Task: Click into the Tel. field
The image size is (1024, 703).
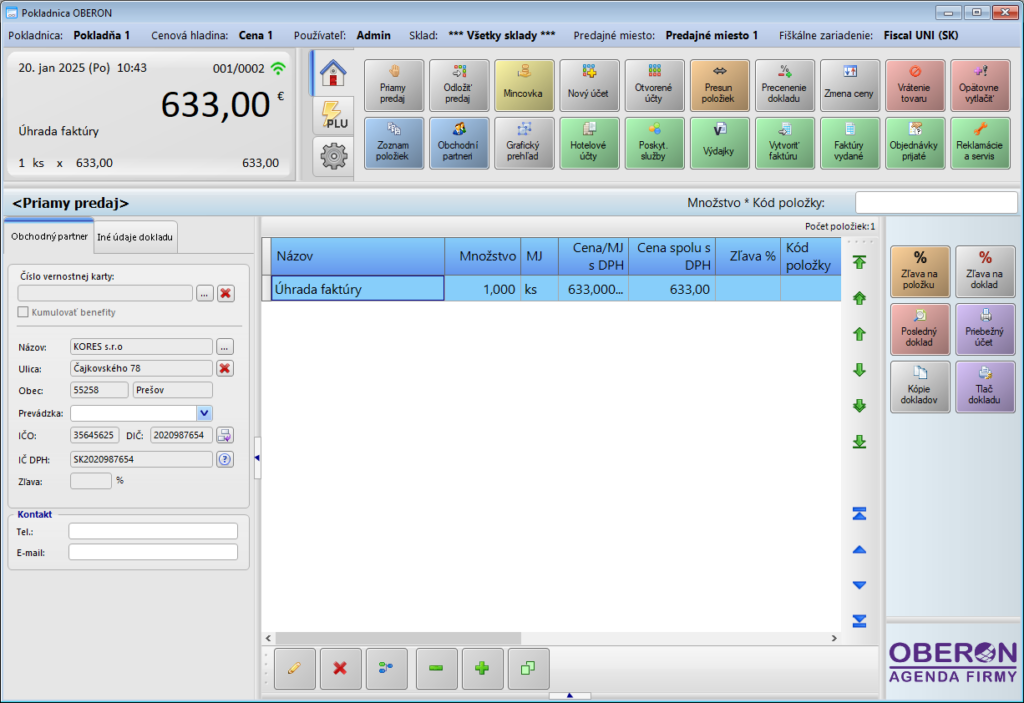Action: [153, 531]
